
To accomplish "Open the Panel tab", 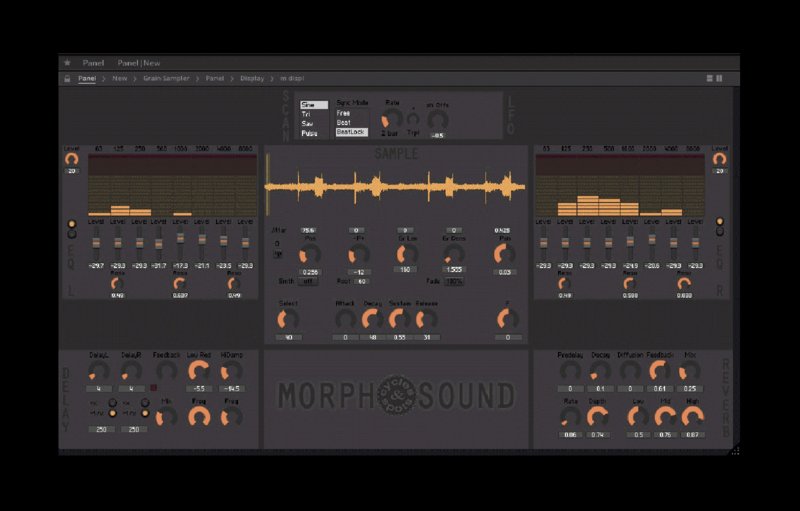I will pyautogui.click(x=93, y=63).
